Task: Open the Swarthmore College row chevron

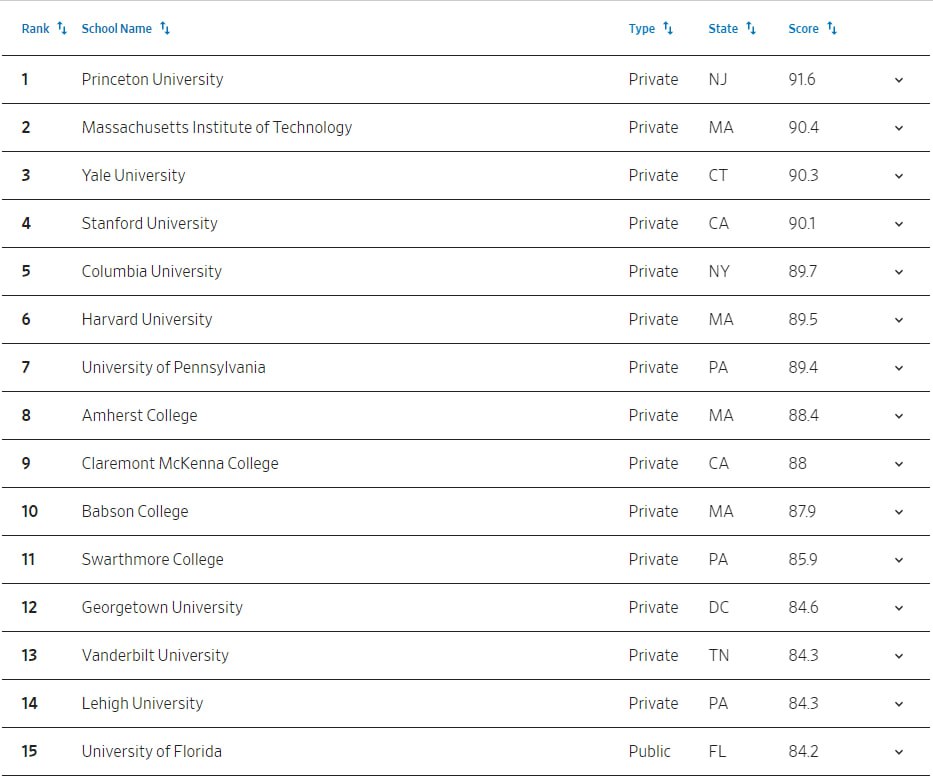Action: [899, 560]
